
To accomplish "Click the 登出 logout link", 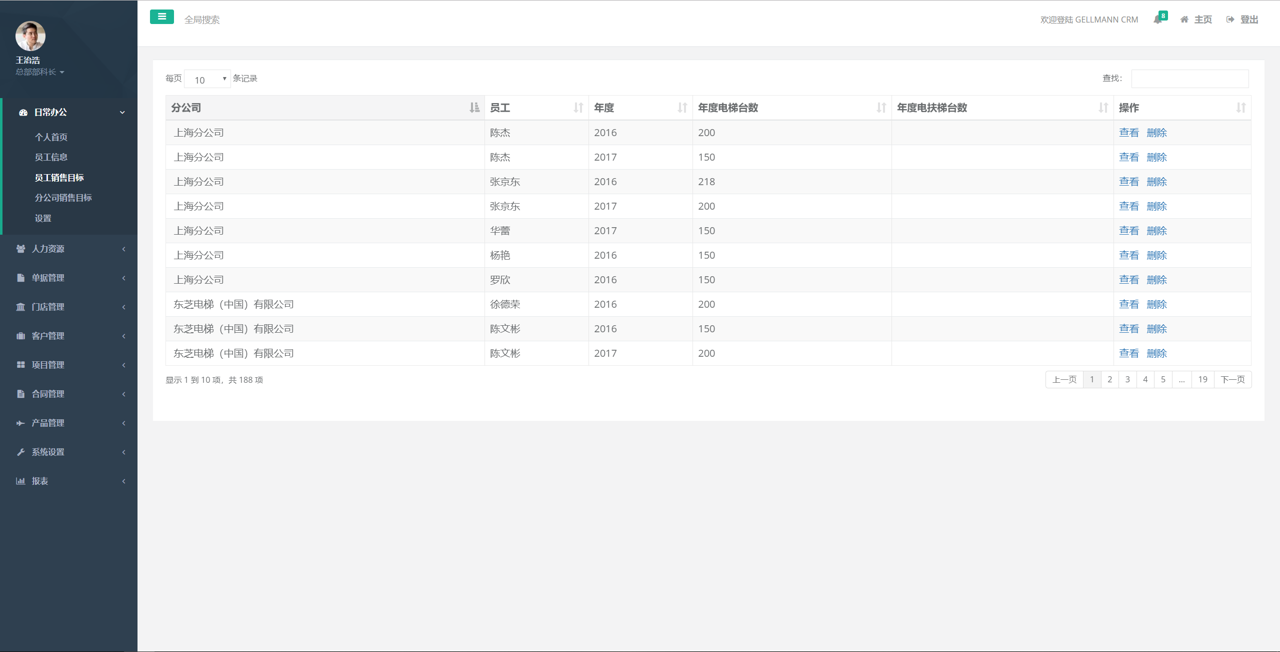I will (1243, 20).
